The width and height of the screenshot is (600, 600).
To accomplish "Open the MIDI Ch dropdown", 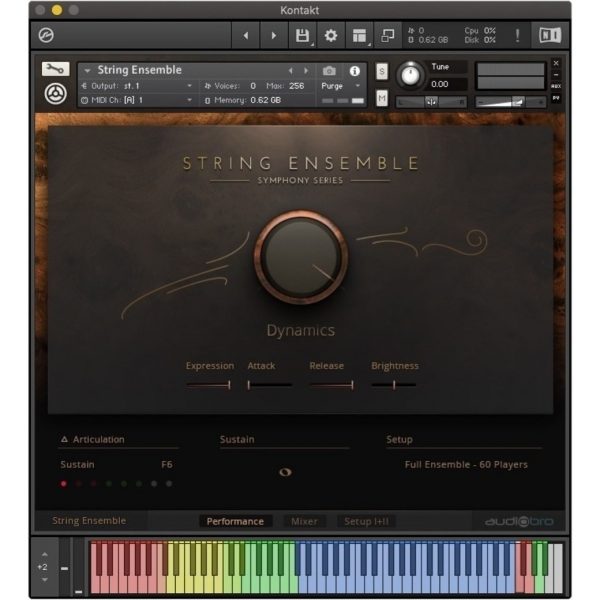I will (137, 100).
